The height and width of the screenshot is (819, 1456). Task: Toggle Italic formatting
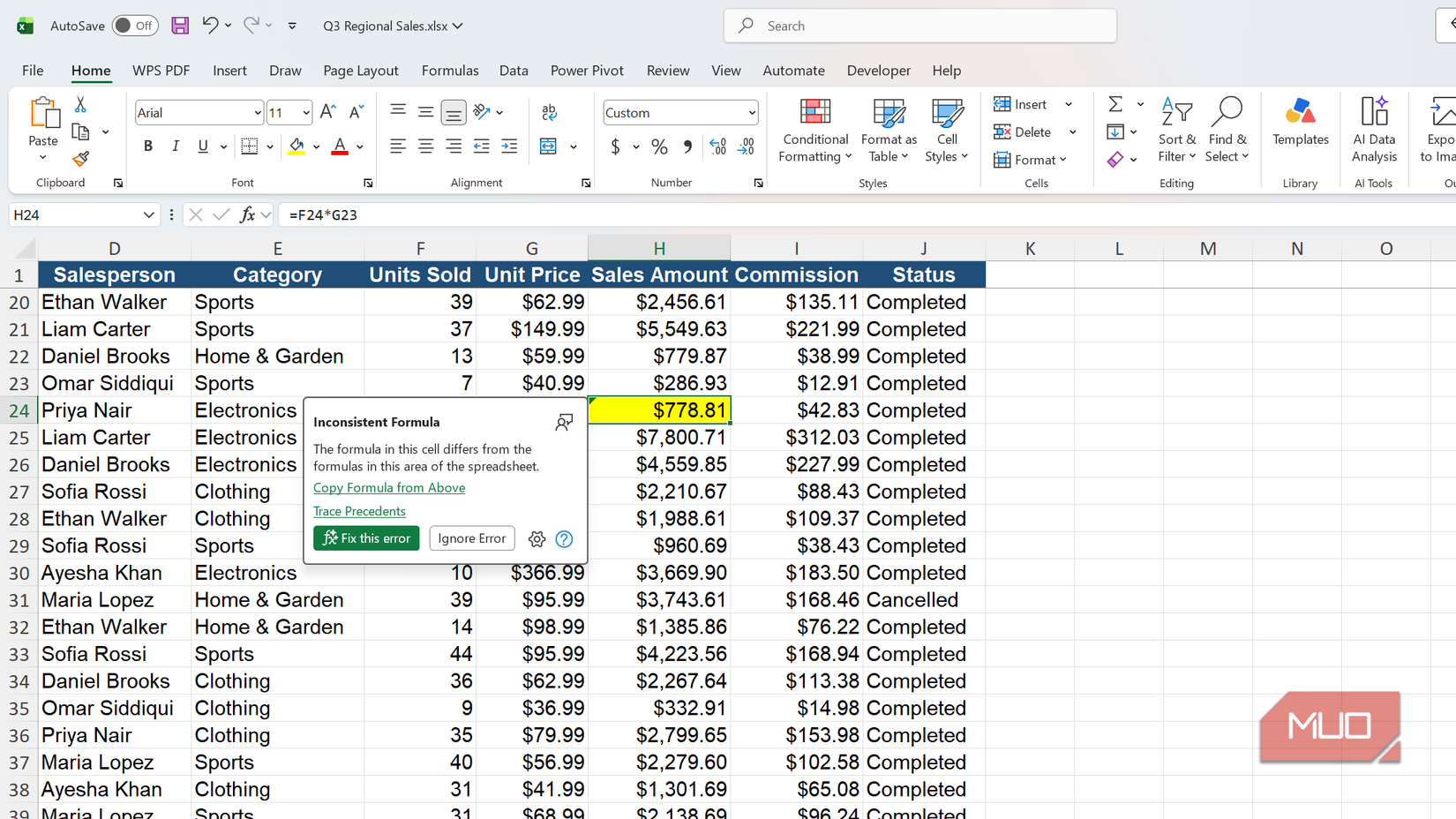point(176,147)
